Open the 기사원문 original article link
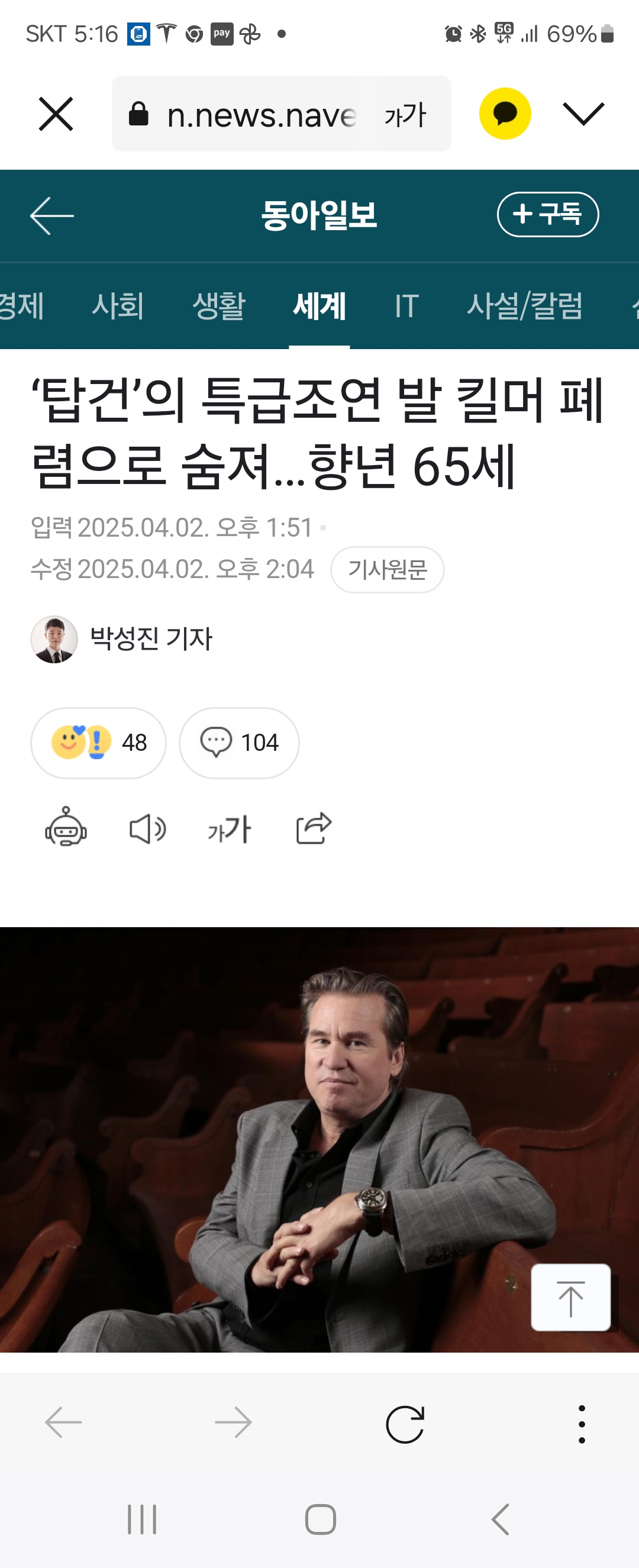The width and height of the screenshot is (639, 1568). point(387,569)
